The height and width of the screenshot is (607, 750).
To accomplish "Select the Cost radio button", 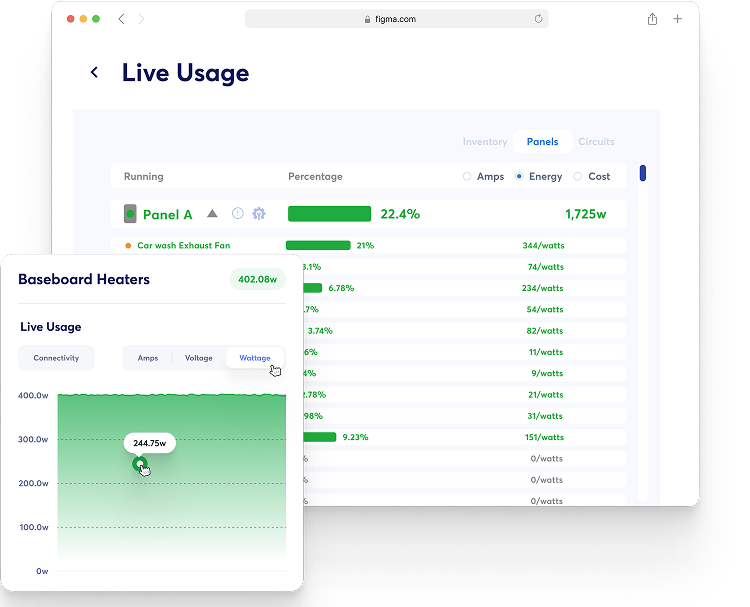I will coord(578,177).
